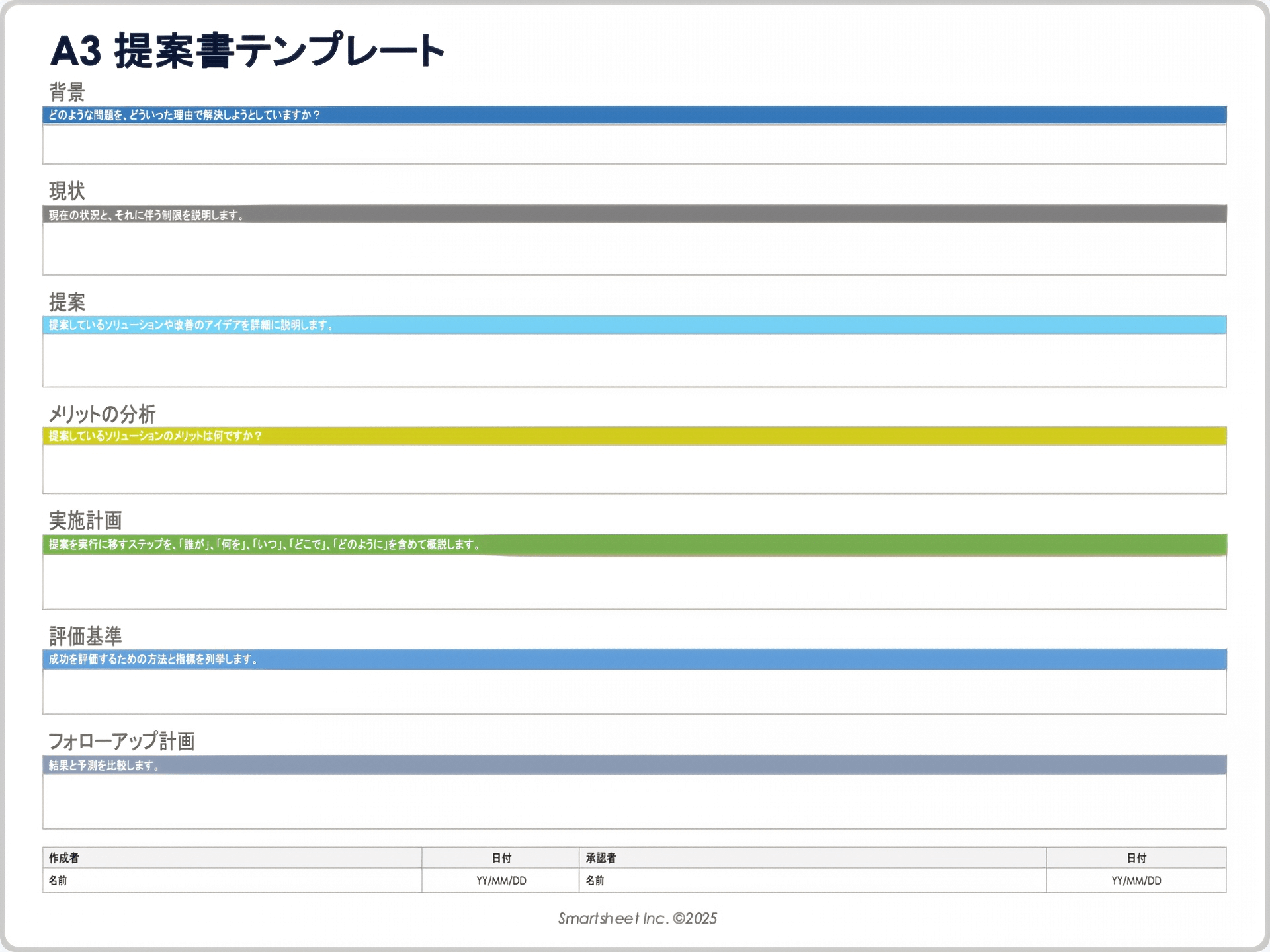Click the 承認者 YY/MM/DD date cell
1270x952 pixels.
[x=1136, y=881]
